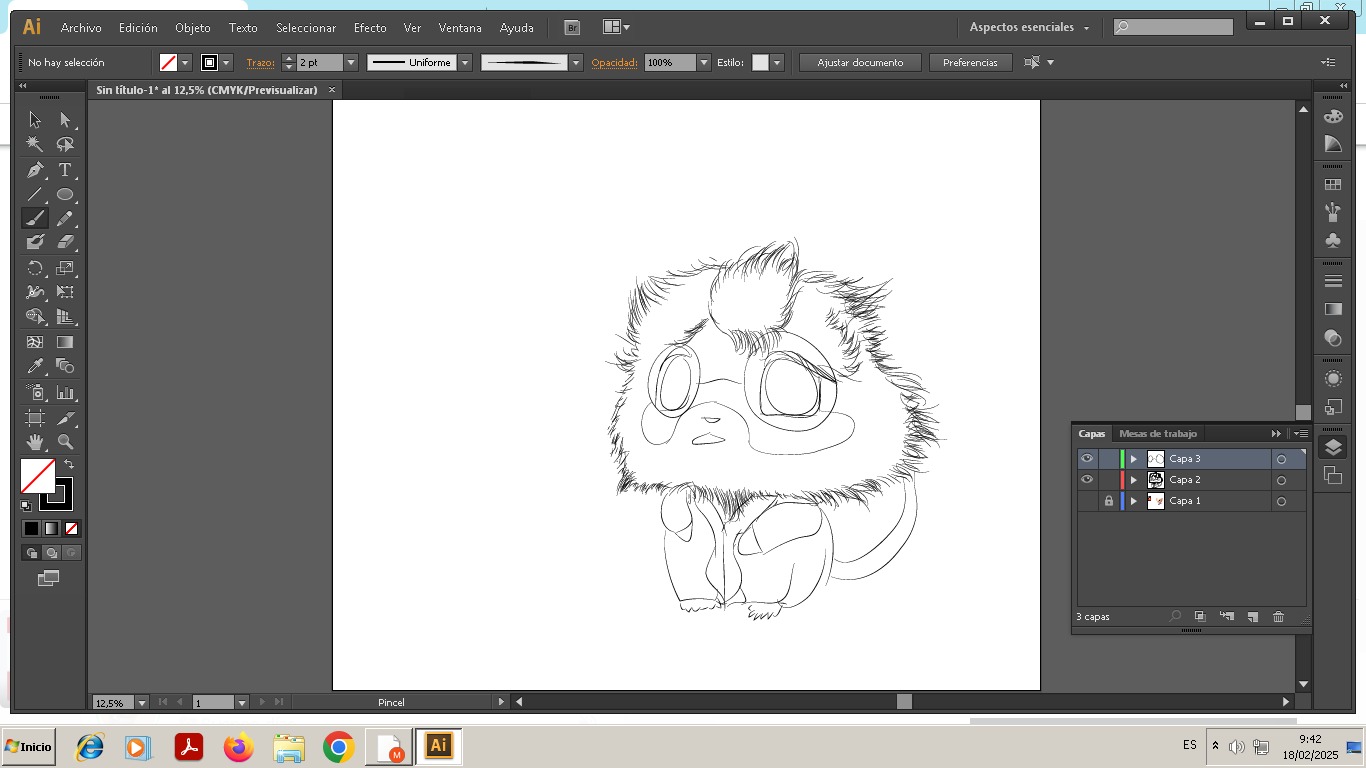Select the Eyedropper tool

click(35, 366)
